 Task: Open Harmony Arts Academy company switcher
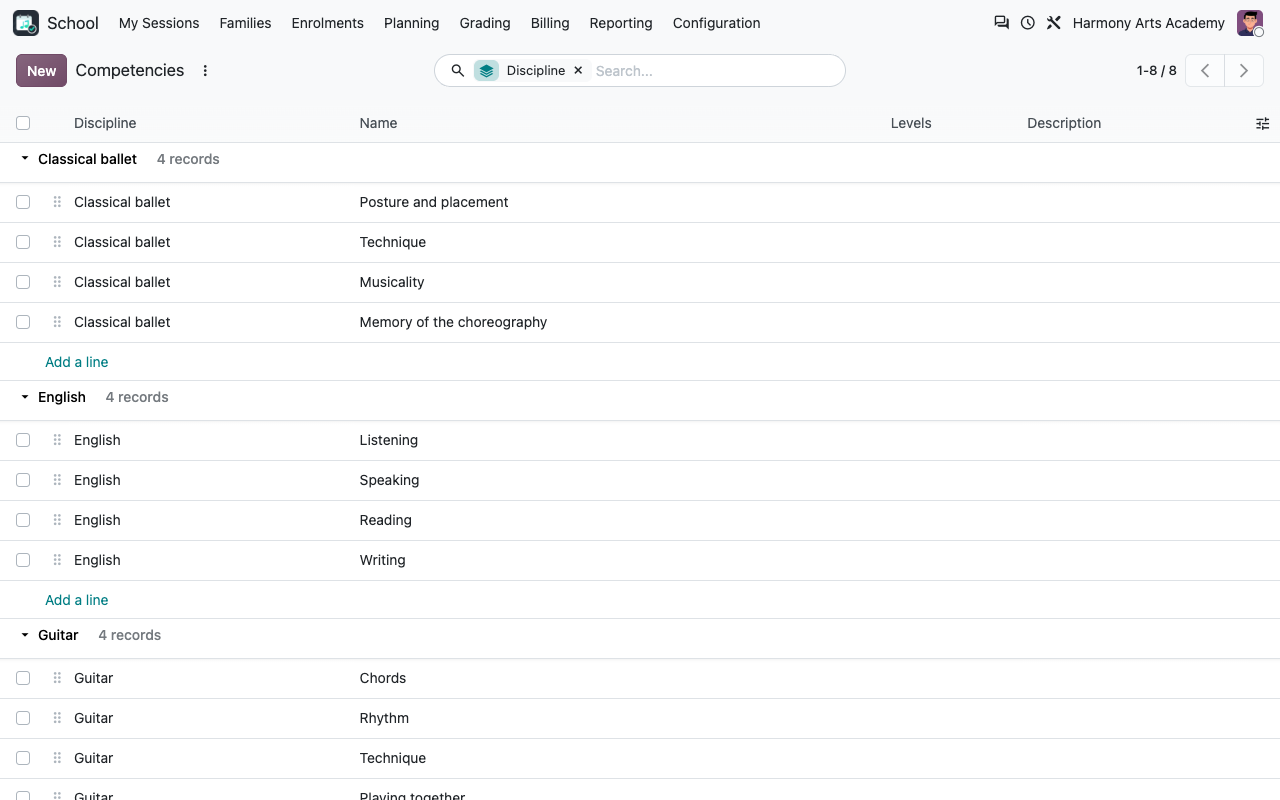click(x=1148, y=23)
